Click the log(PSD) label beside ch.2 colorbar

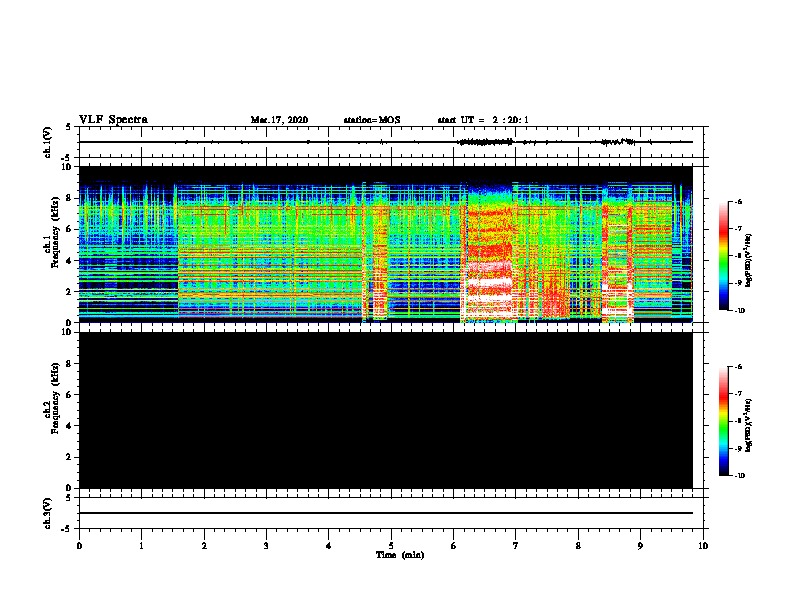749,425
